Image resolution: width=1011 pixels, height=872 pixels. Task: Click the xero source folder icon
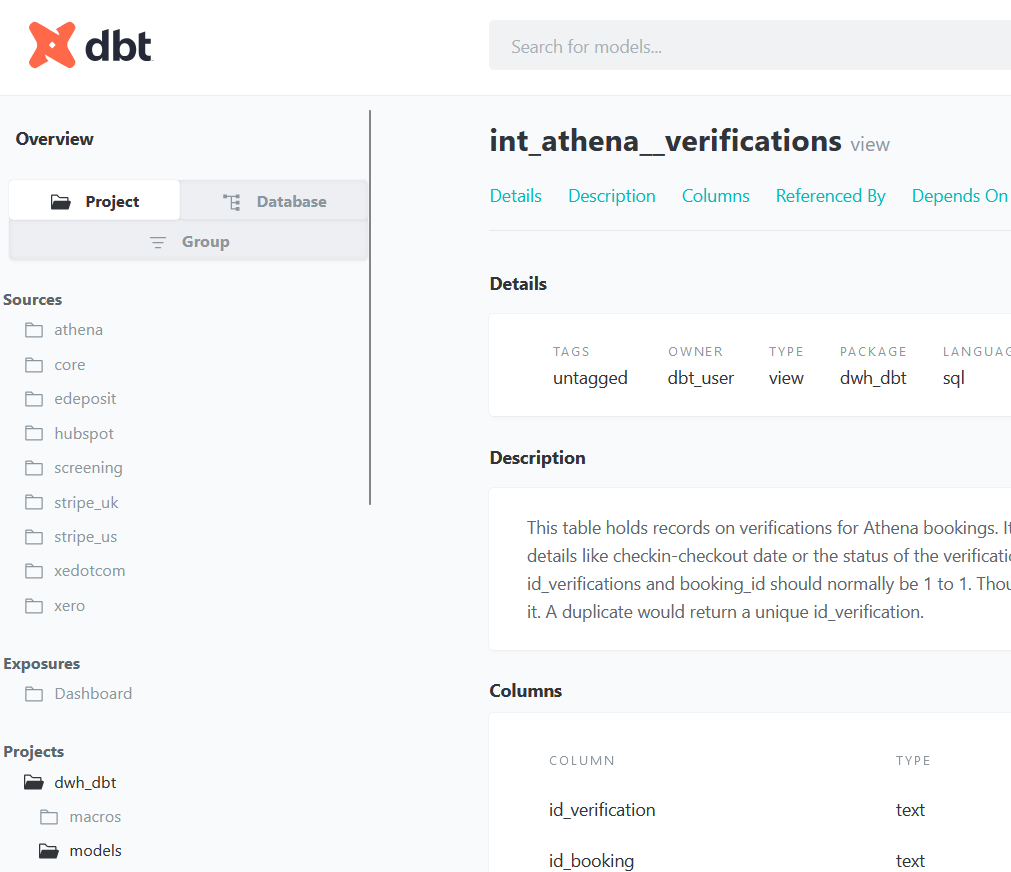35,606
